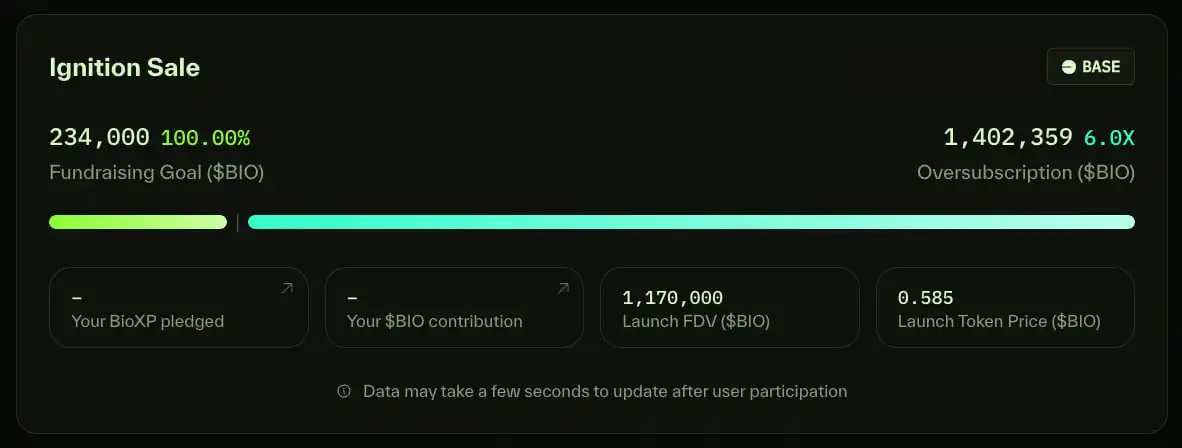Click the Launch Token Price card
The height and width of the screenshot is (448, 1182).
pos(1005,307)
